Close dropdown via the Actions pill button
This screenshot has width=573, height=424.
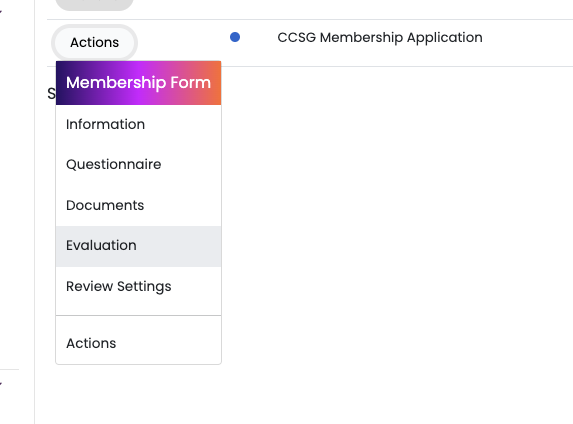click(94, 42)
